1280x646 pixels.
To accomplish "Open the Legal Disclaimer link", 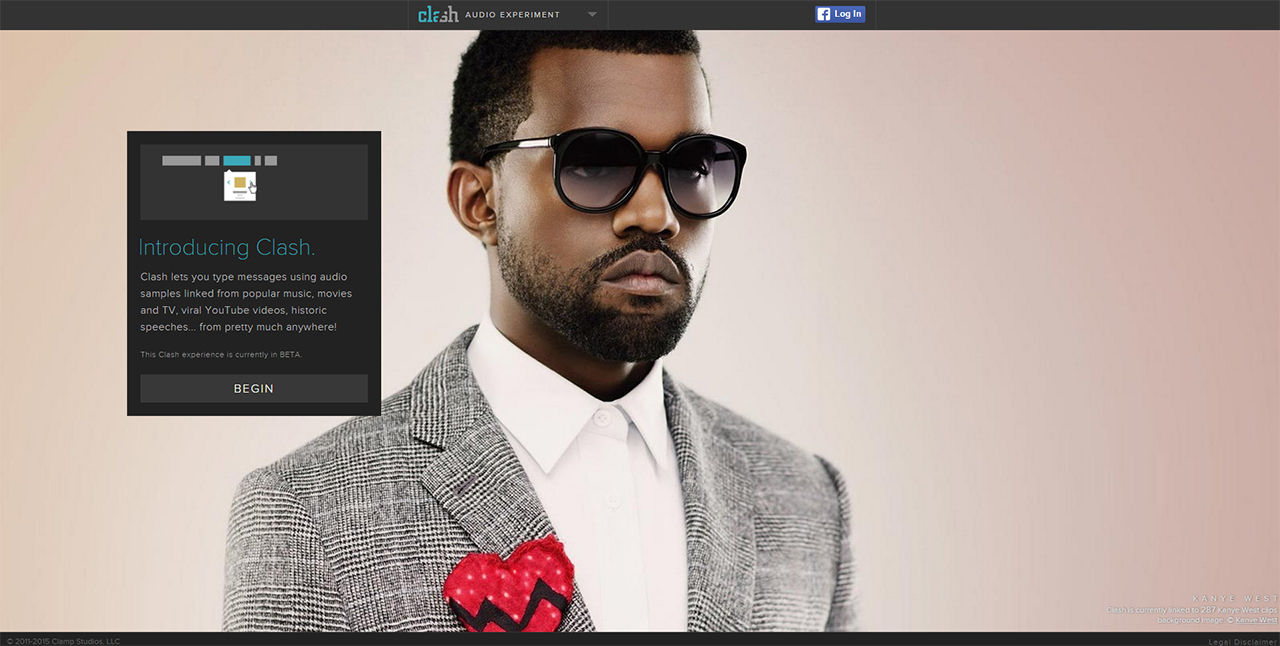I will click(x=1242, y=641).
